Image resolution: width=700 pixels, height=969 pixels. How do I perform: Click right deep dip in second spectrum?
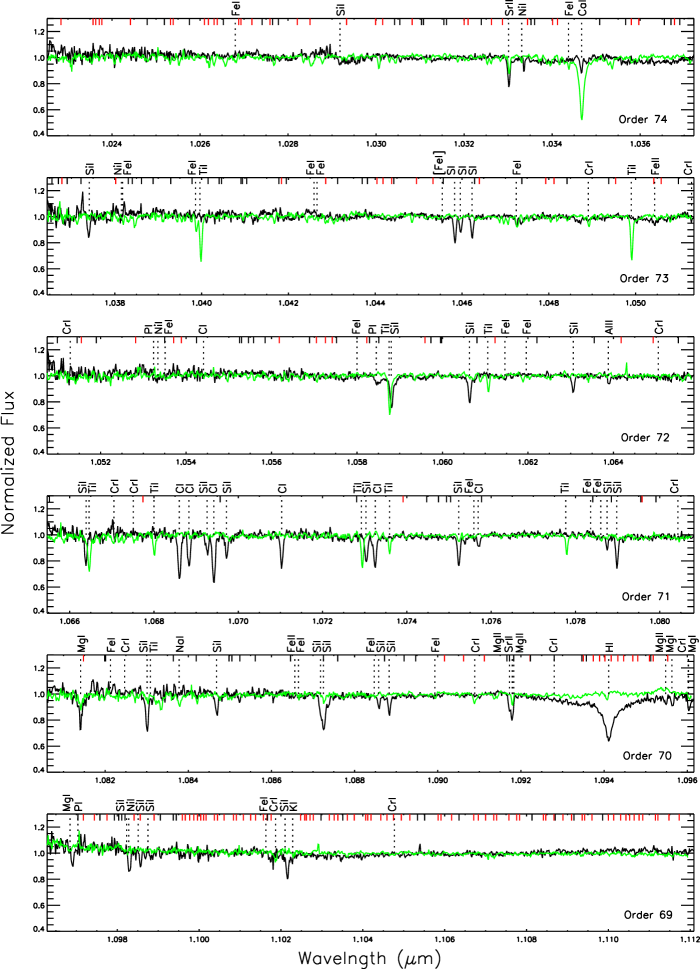point(631,256)
